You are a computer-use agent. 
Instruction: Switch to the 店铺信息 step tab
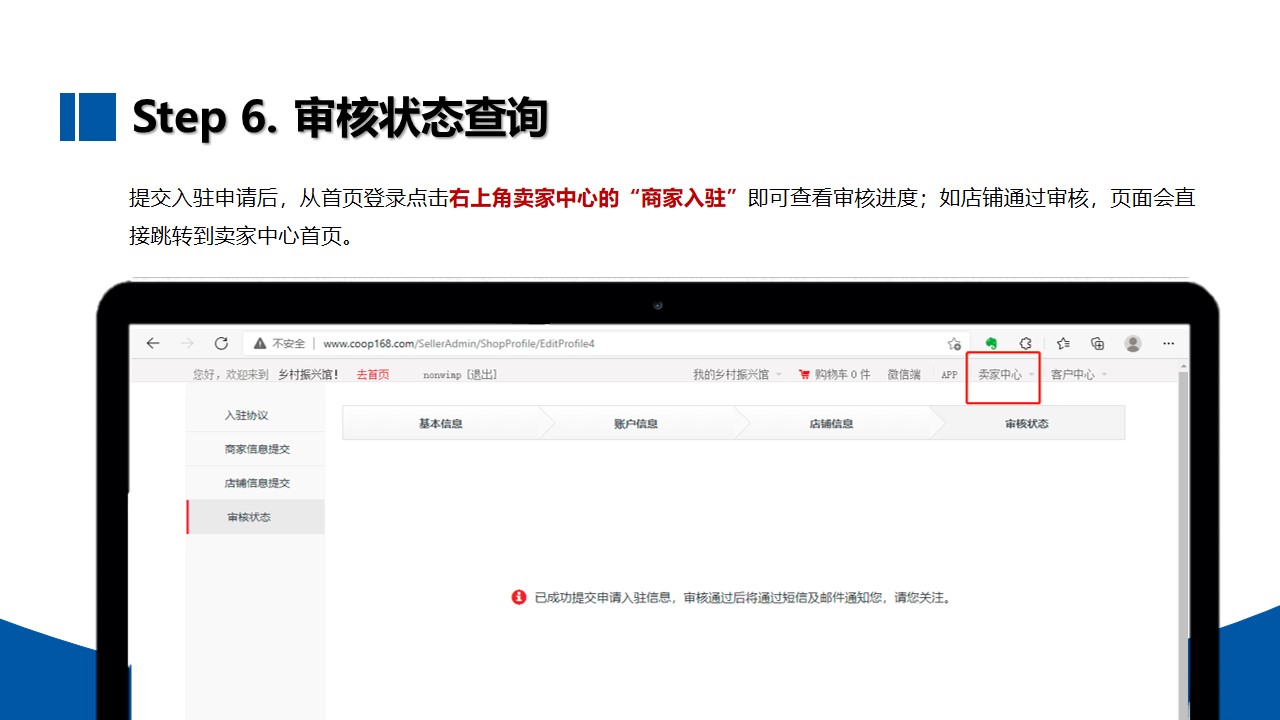831,423
